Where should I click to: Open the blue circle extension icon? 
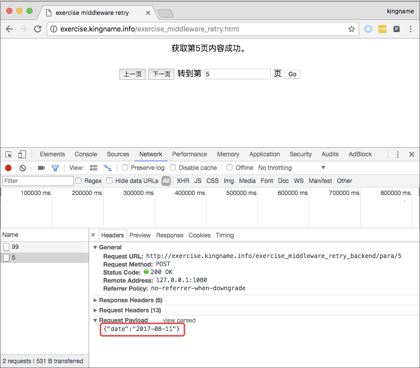(368, 29)
